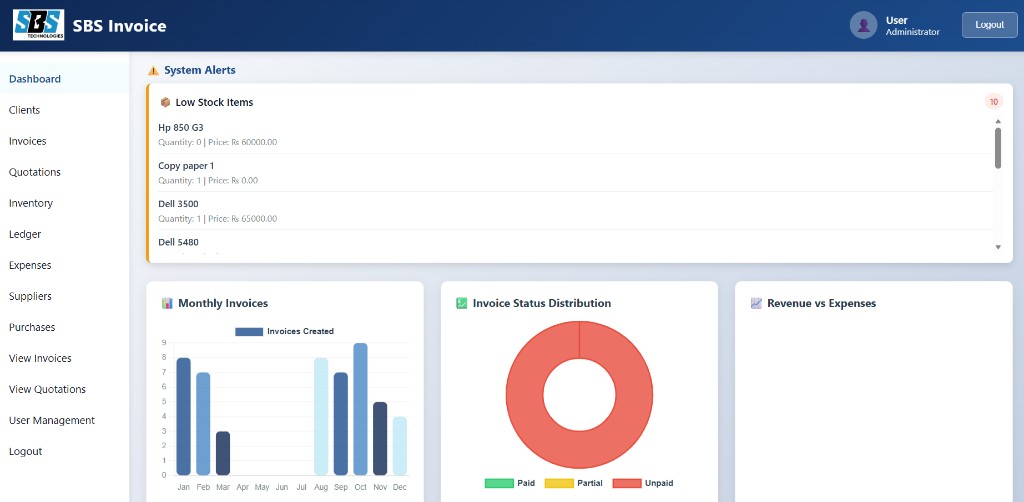The width and height of the screenshot is (1024, 502).
Task: Toggle the Partial legend swatch
Action: coord(559,483)
